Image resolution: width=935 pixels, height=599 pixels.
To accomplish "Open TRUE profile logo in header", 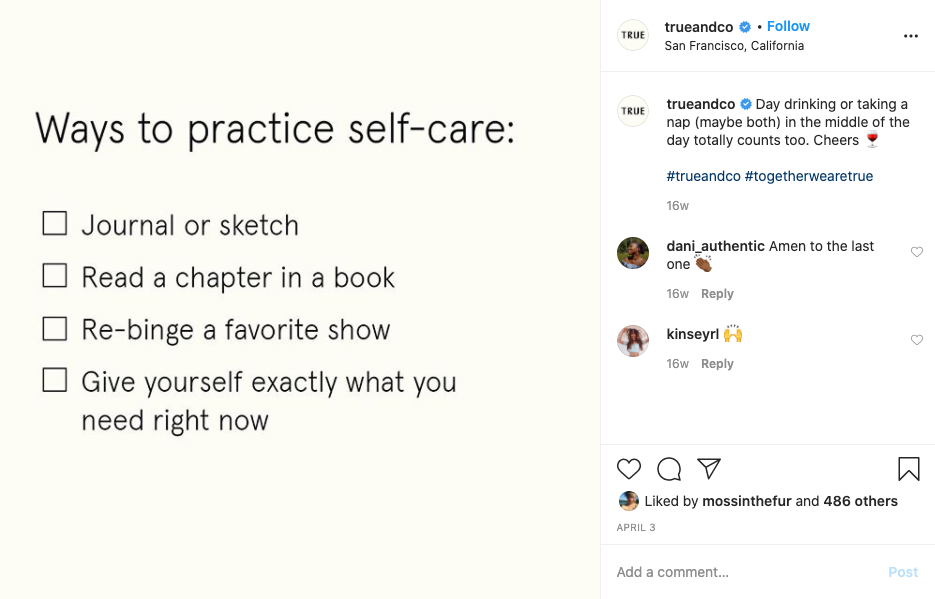I will point(633,35).
